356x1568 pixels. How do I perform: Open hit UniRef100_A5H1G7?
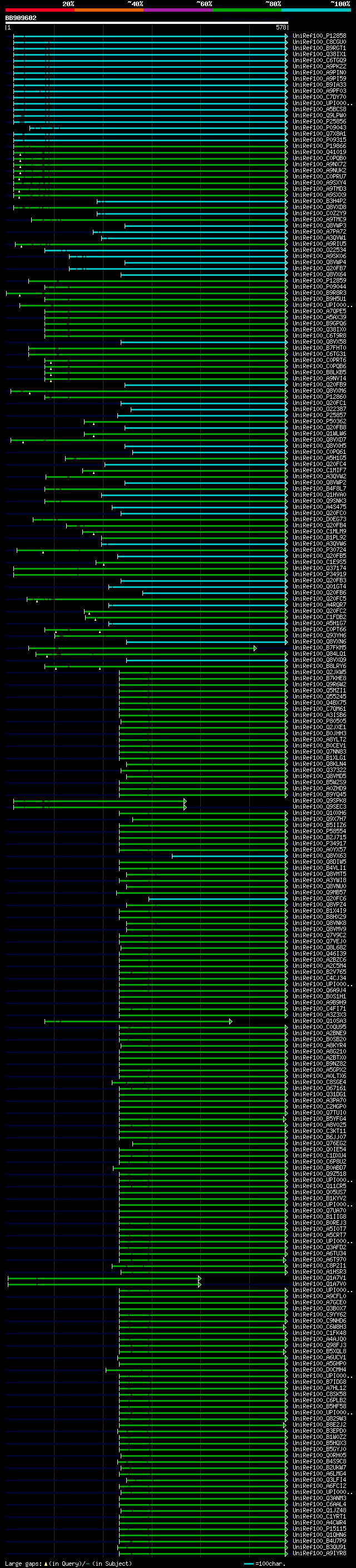coord(319,624)
